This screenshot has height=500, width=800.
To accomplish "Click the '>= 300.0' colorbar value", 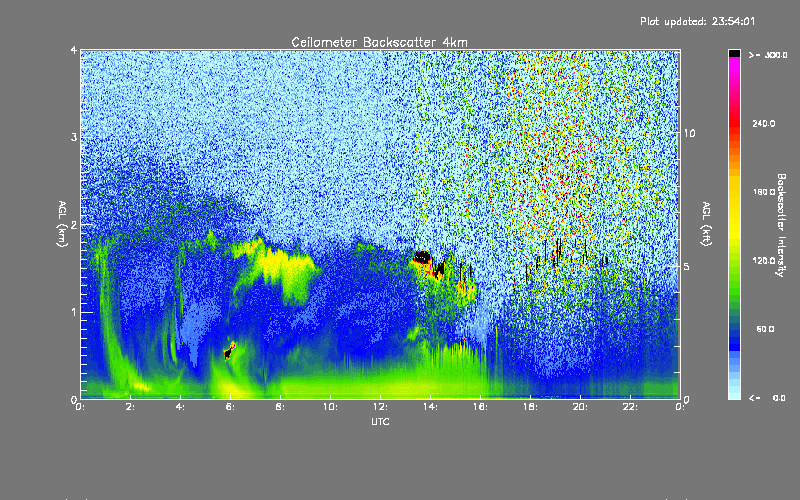I will tap(768, 55).
